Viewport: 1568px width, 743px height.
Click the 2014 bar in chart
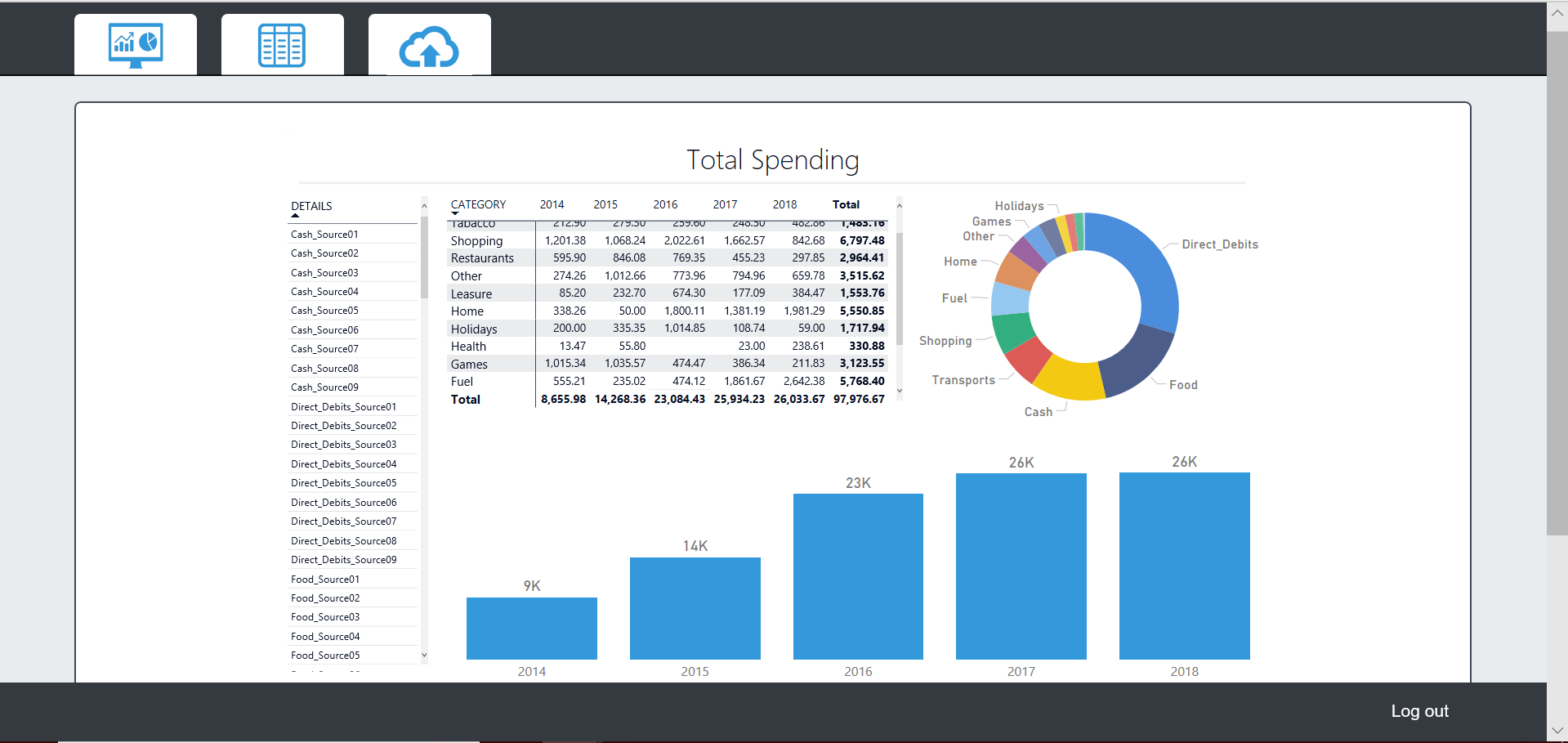tap(531, 628)
